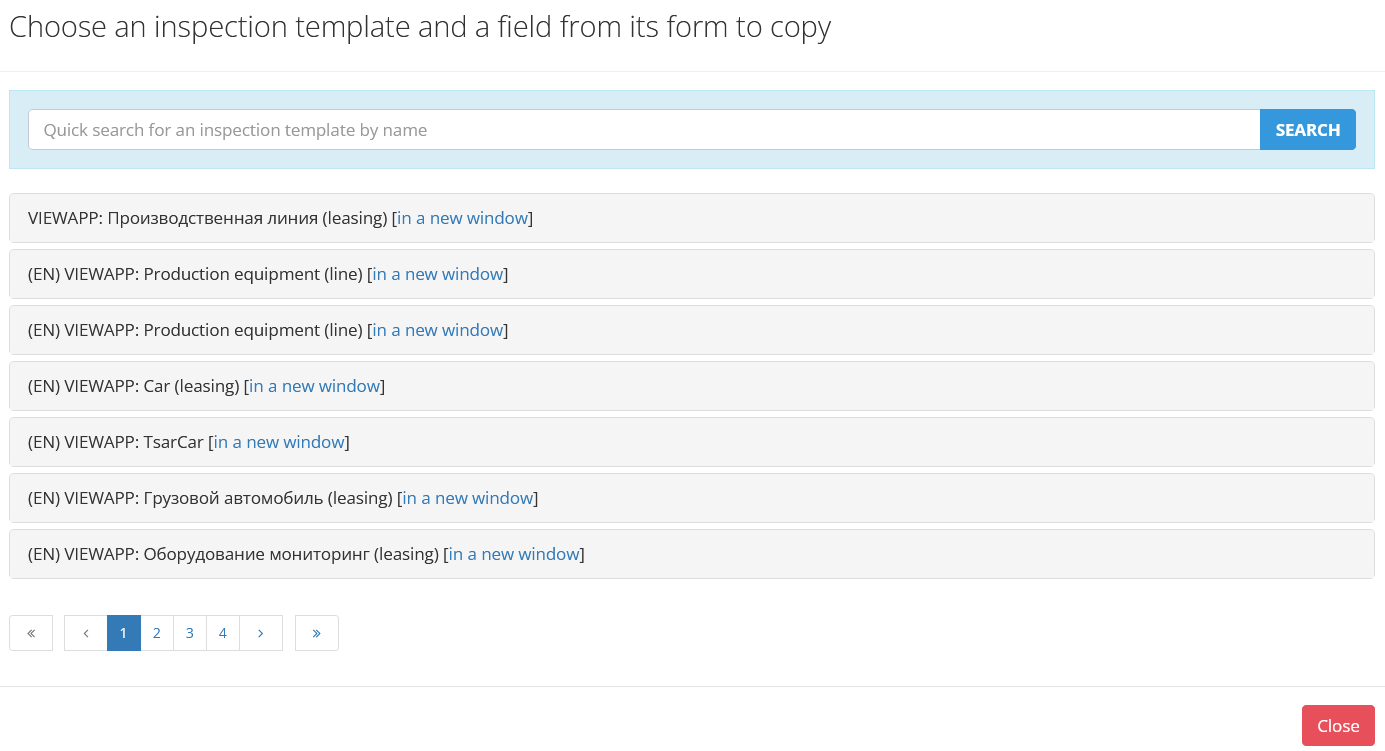
Task: Go to next page arrow
Action: (x=260, y=633)
